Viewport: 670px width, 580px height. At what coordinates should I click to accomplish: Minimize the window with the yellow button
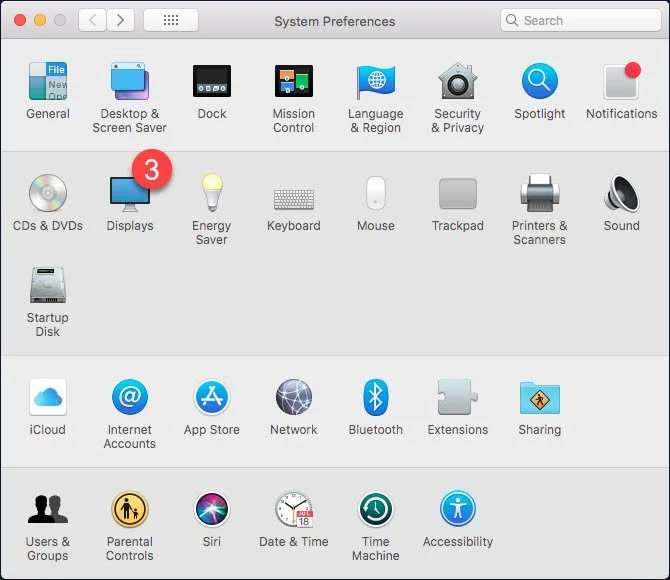point(40,20)
